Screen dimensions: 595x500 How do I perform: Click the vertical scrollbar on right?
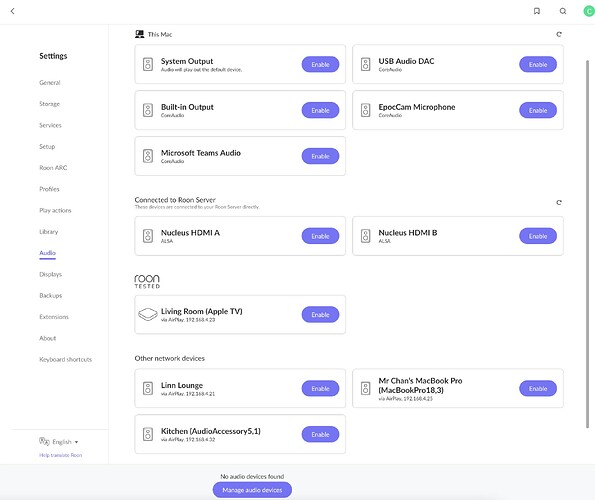[x=587, y=244]
